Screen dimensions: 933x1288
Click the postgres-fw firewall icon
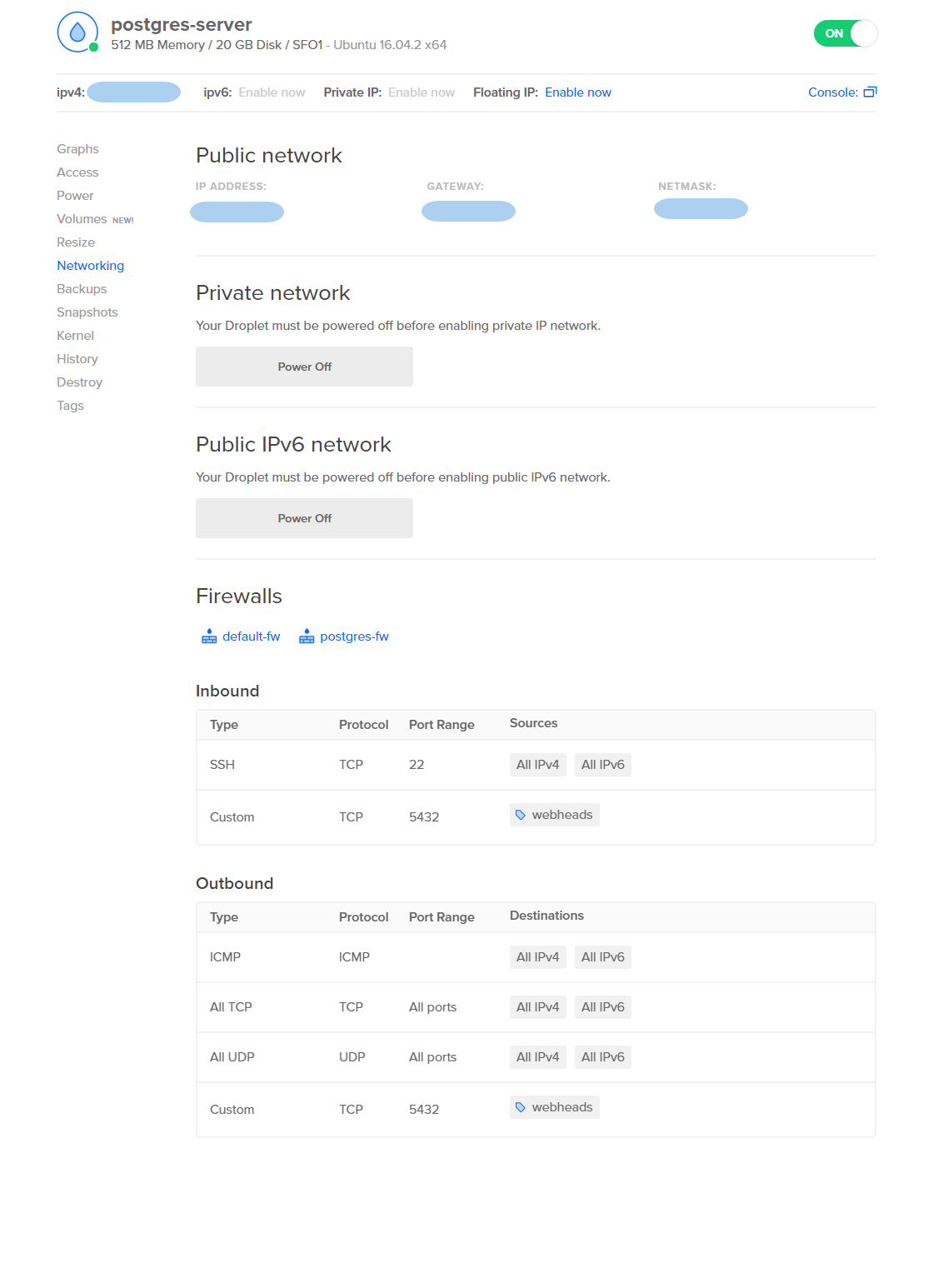point(307,637)
